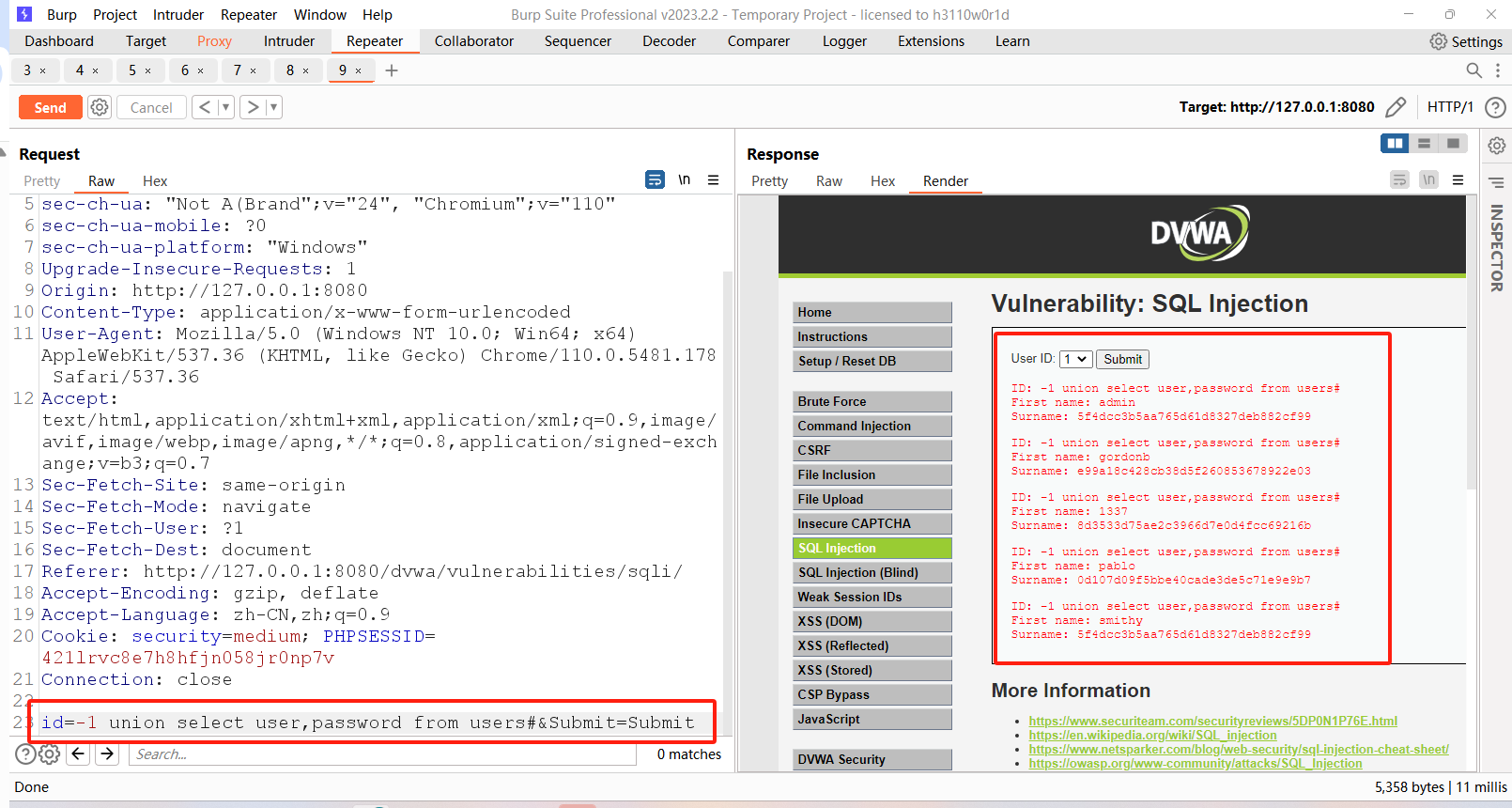Click the DVWA Submit button
Viewport: 1512px width, 808px height.
[1122, 359]
